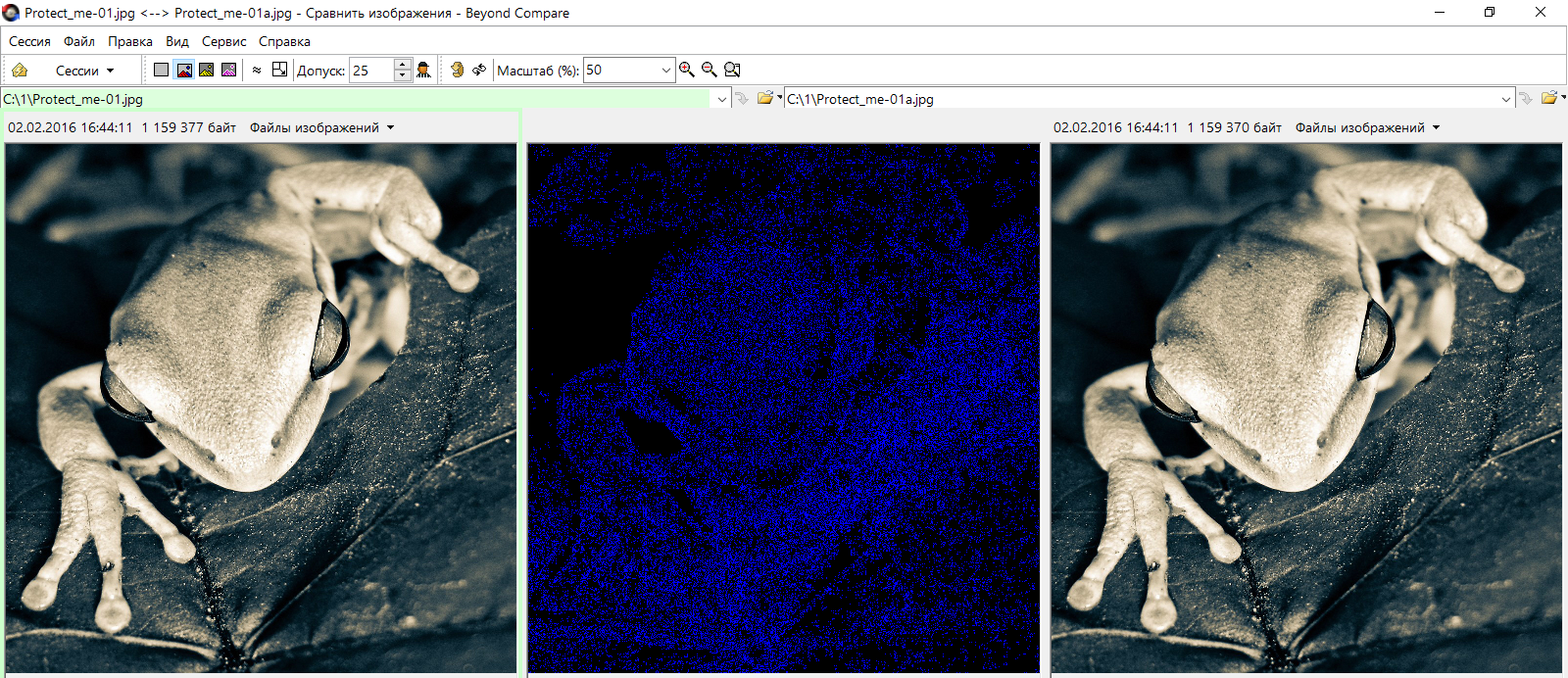Open the Правка menu
This screenshot has height=678, width=1568.
[130, 41]
